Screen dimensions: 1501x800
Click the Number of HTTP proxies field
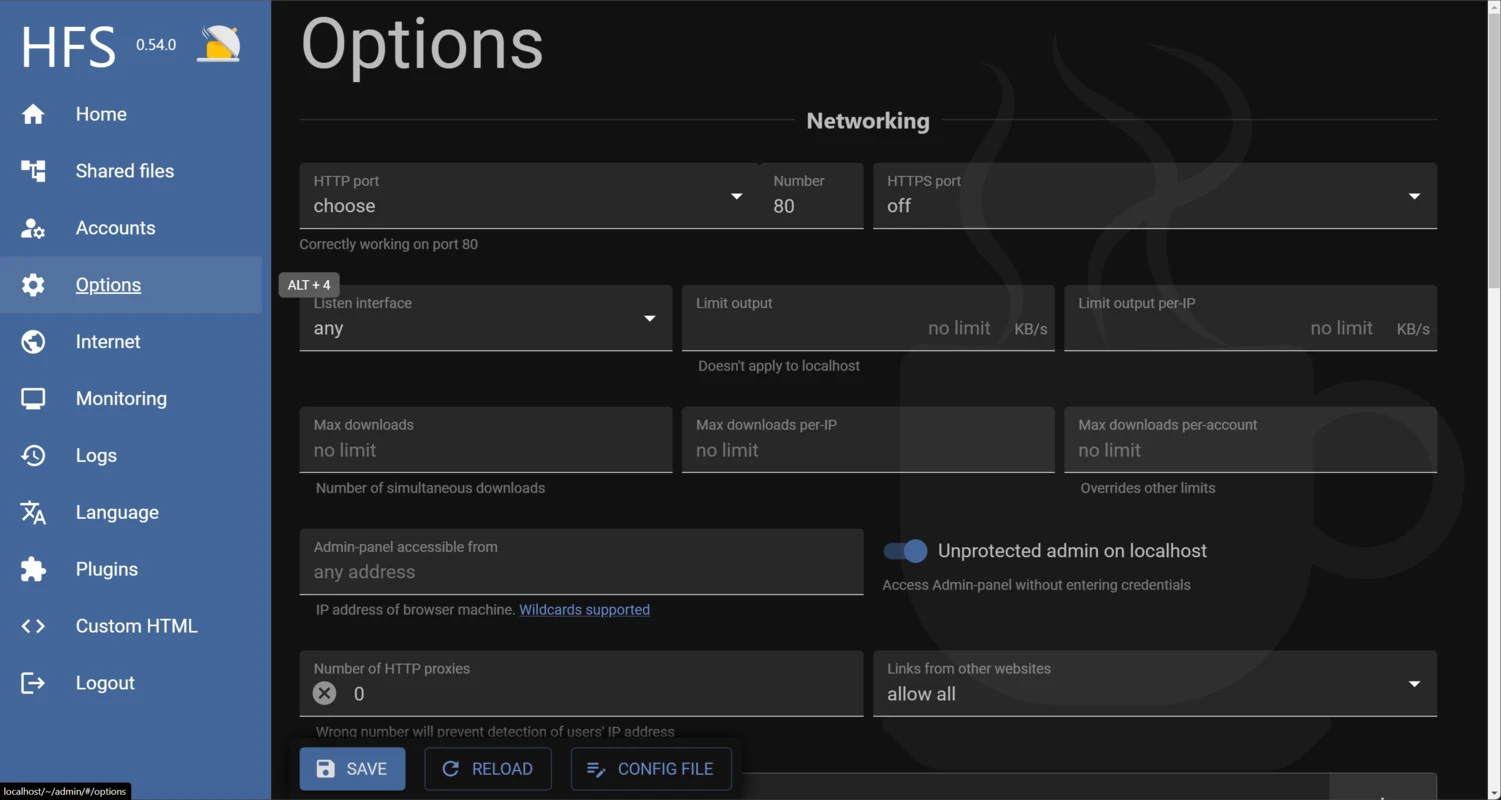tap(581, 684)
